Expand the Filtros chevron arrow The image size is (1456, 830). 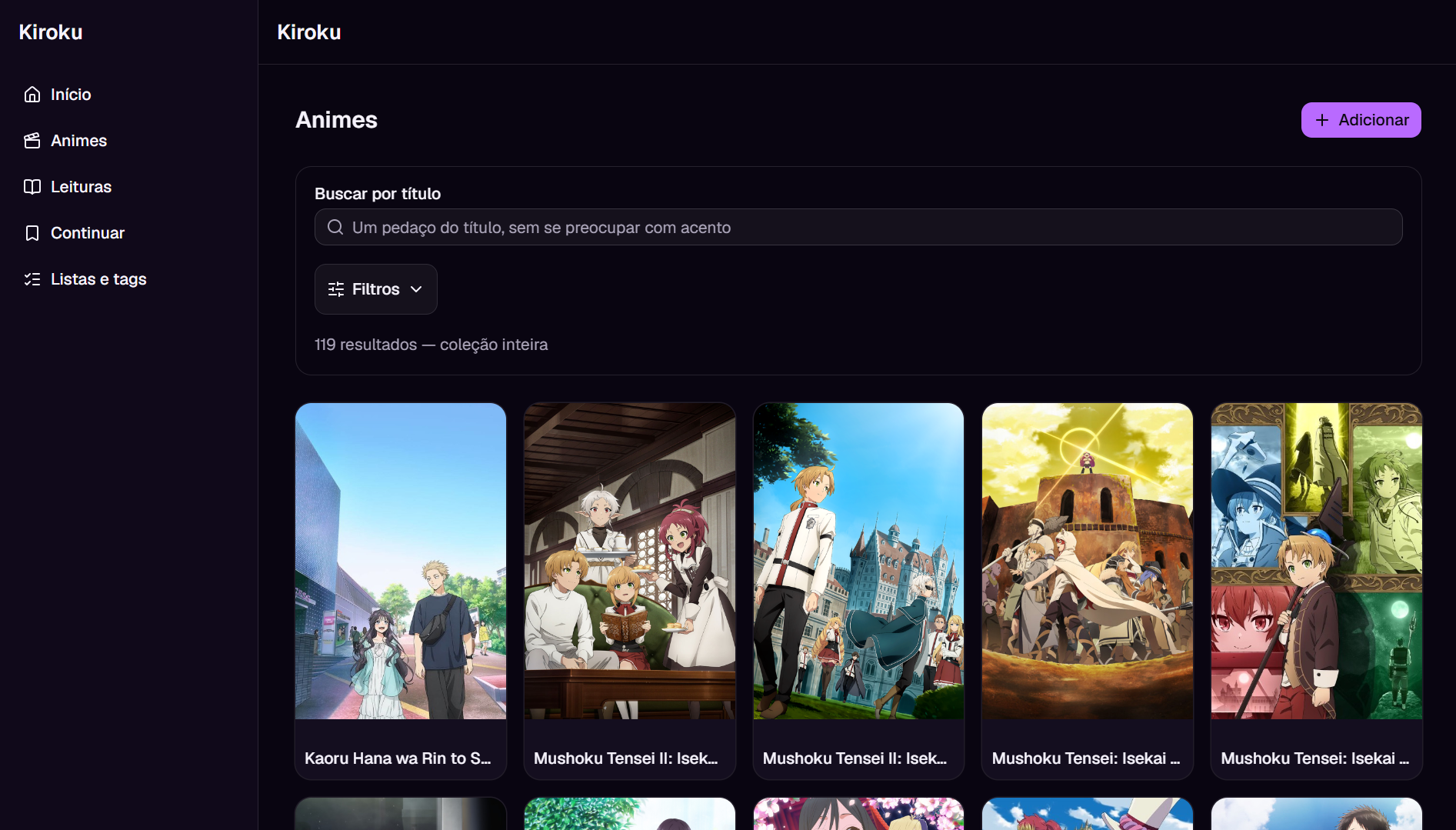(416, 289)
